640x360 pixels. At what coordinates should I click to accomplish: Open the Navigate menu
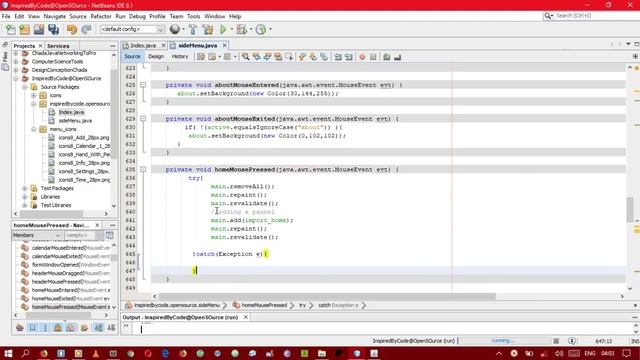pyautogui.click(x=55, y=16)
